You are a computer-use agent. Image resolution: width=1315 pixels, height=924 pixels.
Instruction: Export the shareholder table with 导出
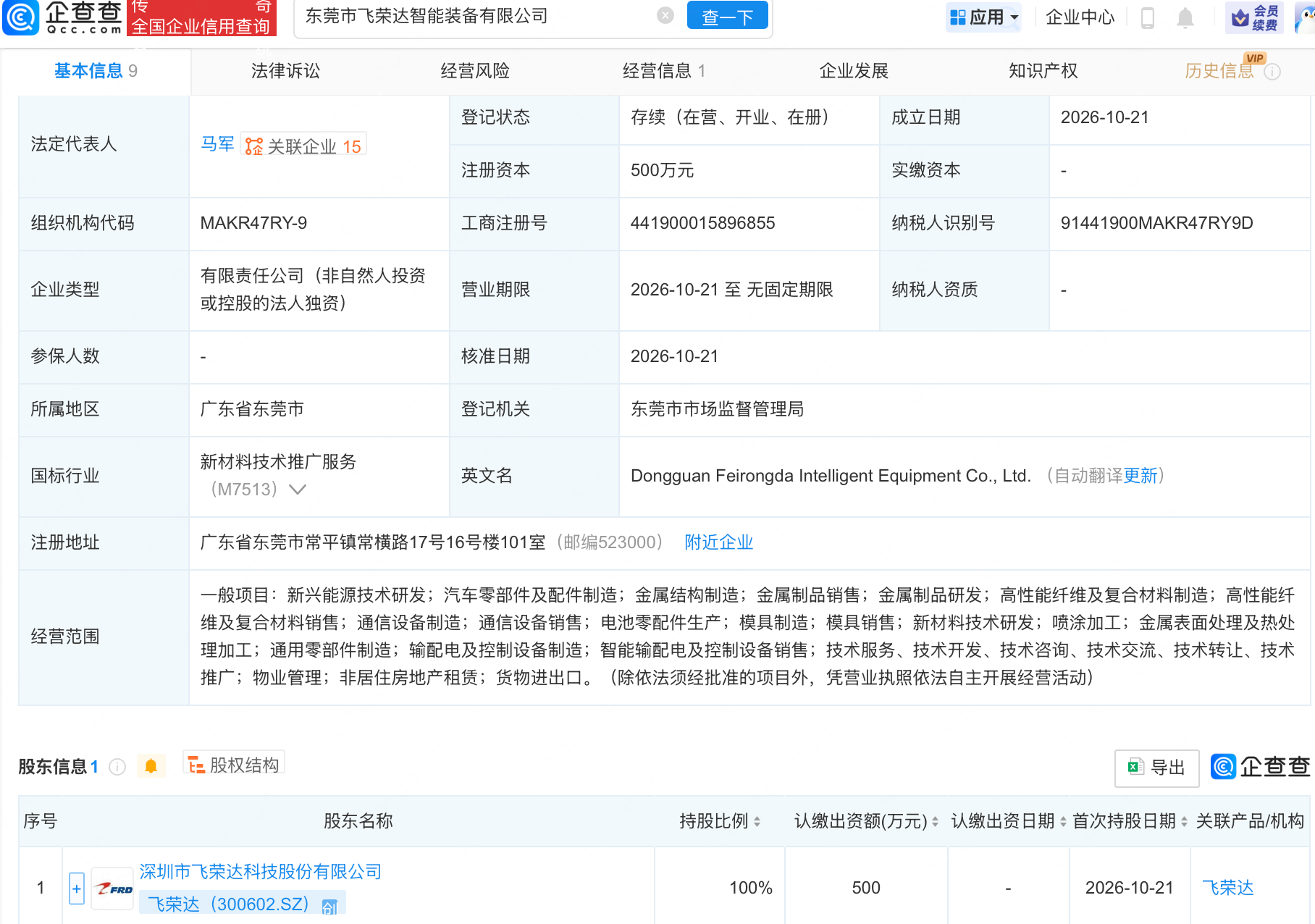tap(1156, 768)
